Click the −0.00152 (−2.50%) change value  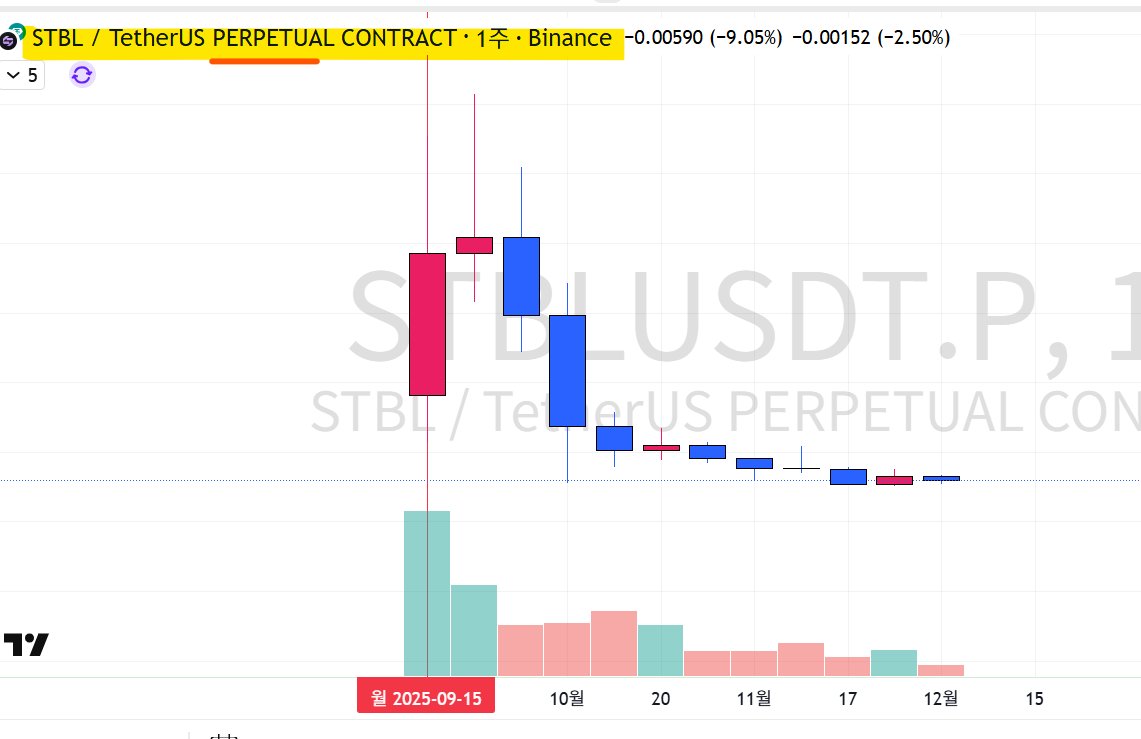pos(870,38)
